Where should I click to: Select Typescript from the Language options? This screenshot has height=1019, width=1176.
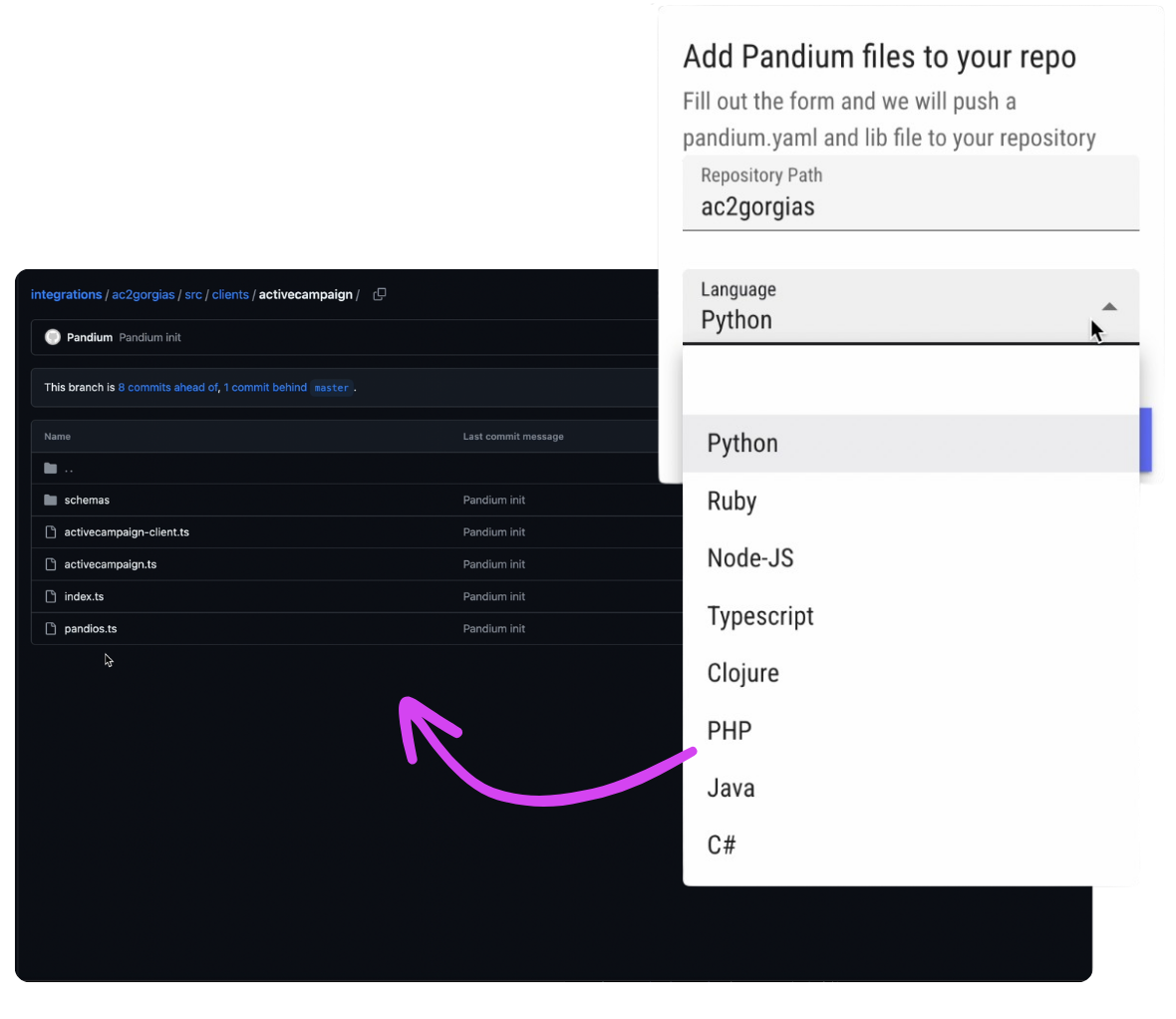pos(760,615)
